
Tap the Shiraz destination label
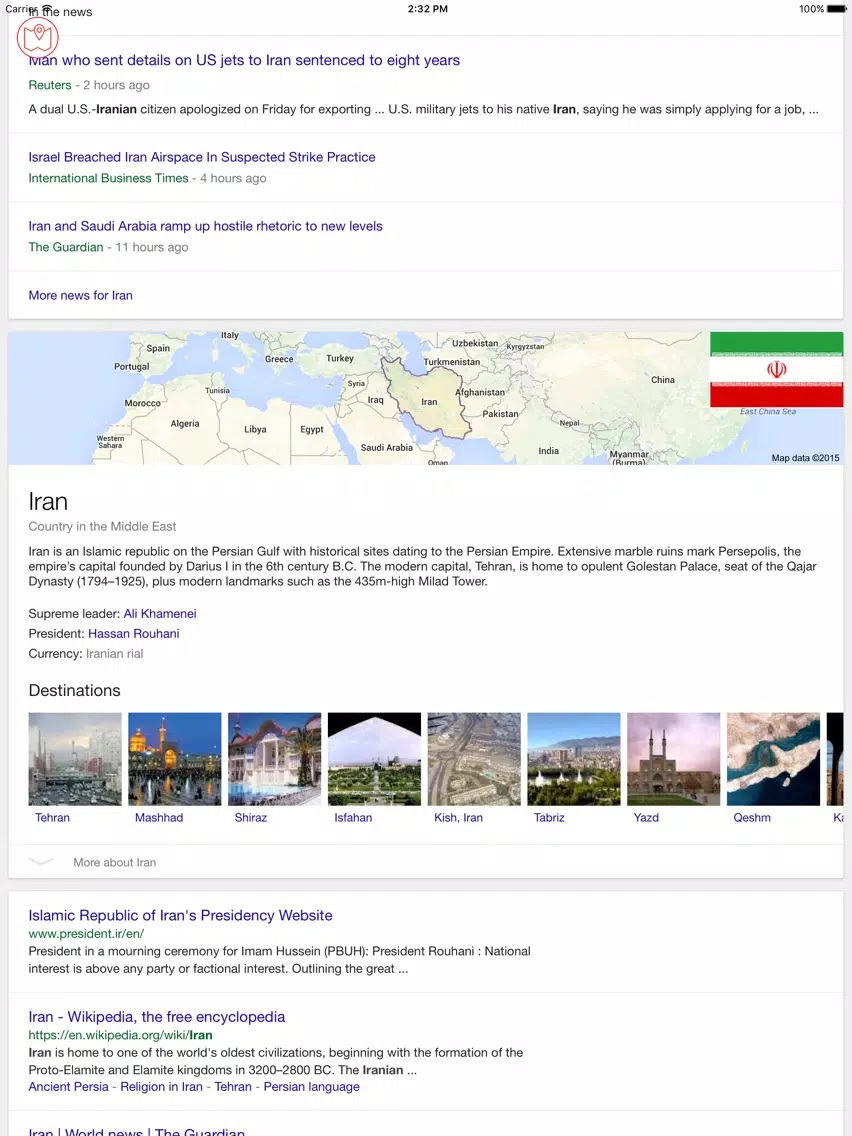click(x=251, y=818)
